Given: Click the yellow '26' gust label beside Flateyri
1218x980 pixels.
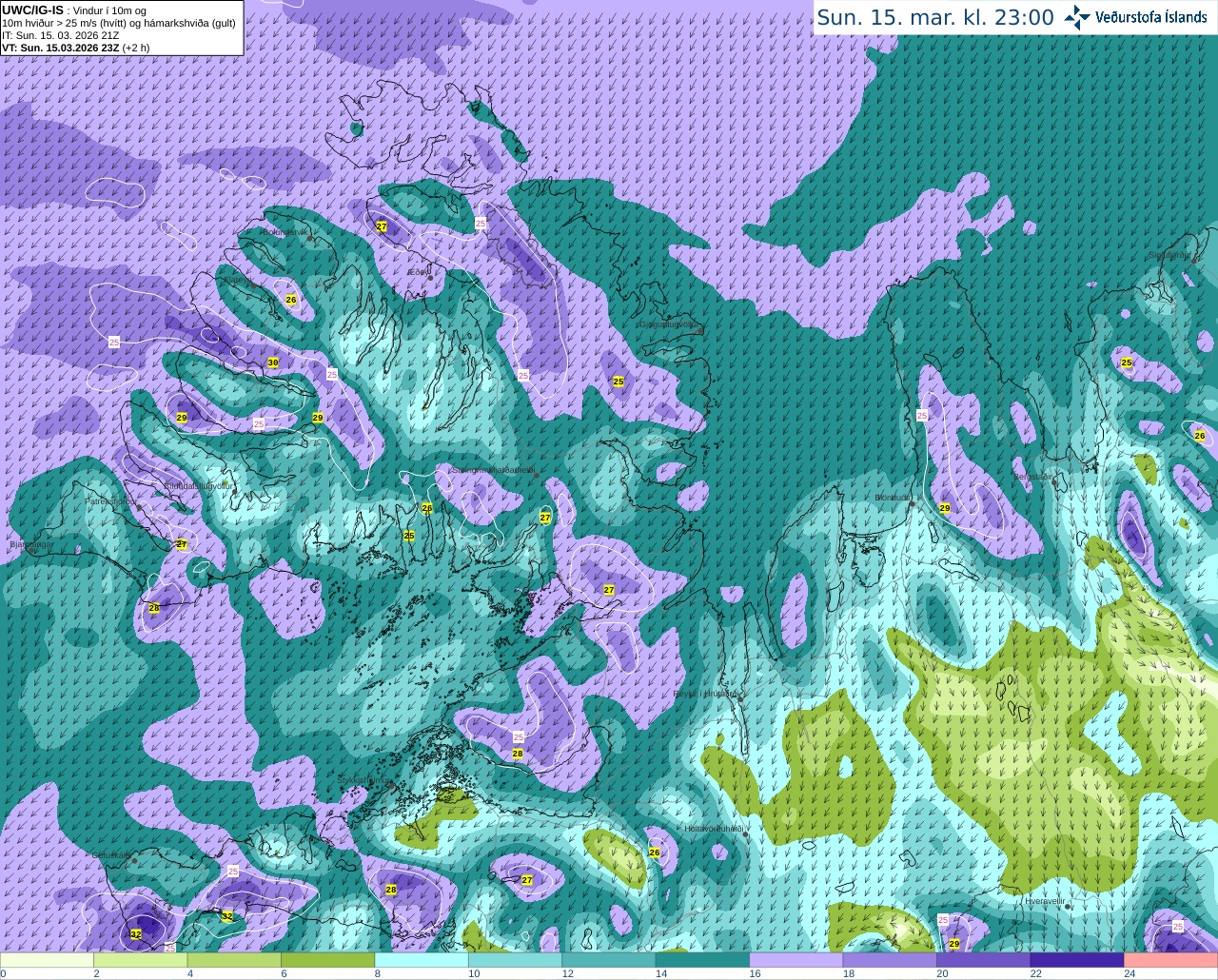Looking at the screenshot, I should click(x=291, y=300).
